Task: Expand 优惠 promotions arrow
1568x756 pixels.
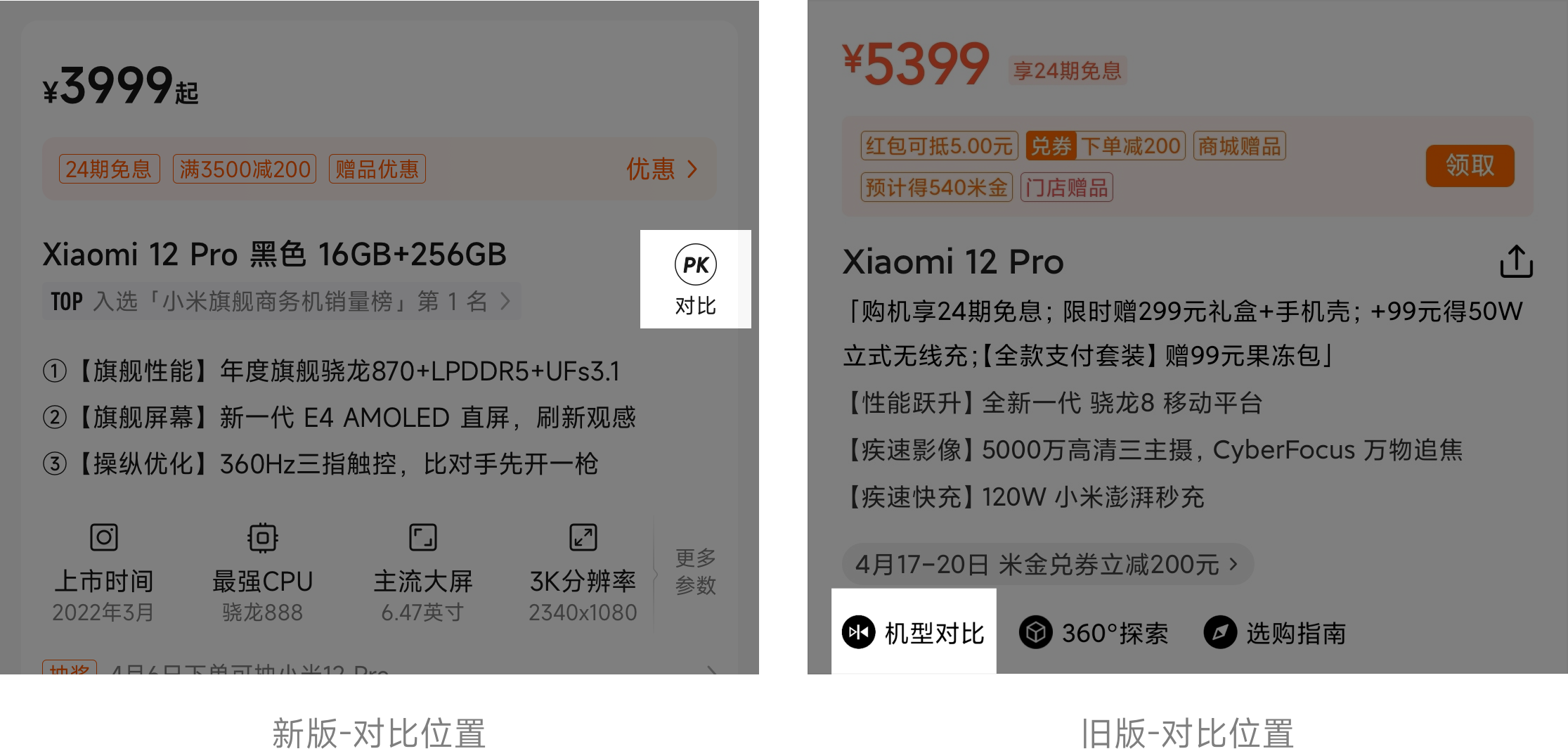Action: 662,169
